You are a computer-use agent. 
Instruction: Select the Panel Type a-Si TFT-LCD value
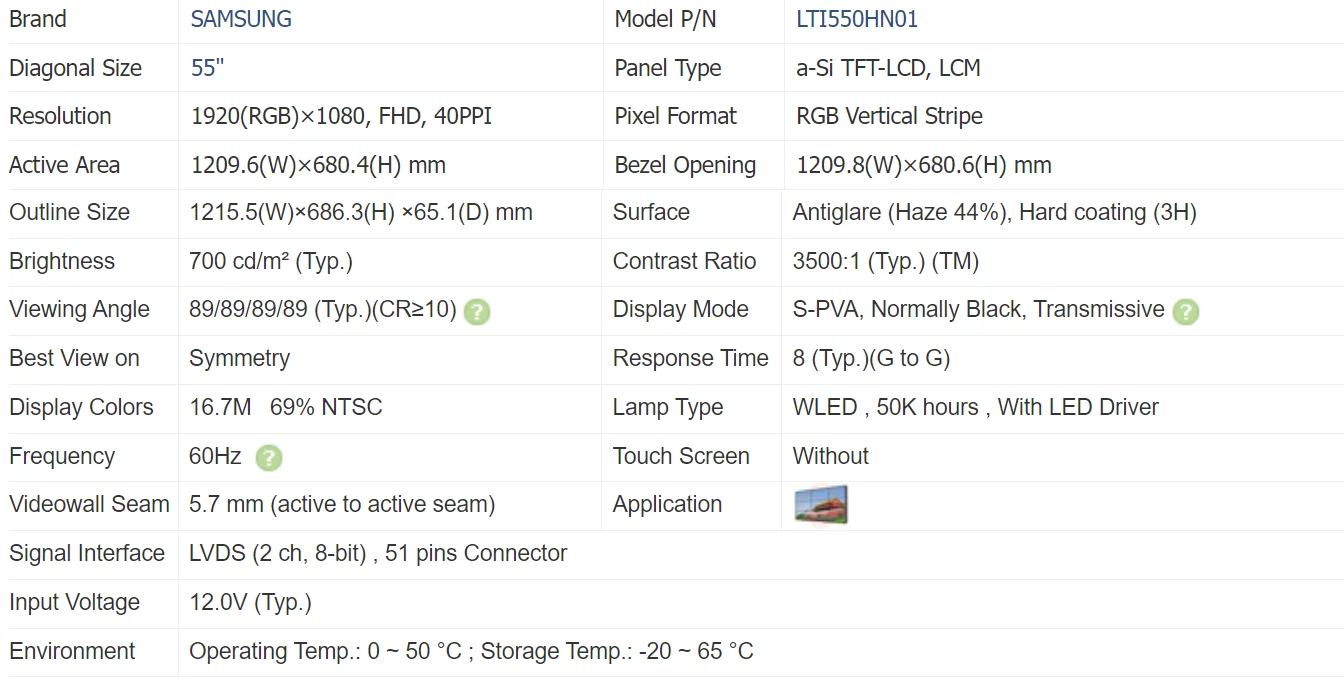pyautogui.click(x=888, y=68)
